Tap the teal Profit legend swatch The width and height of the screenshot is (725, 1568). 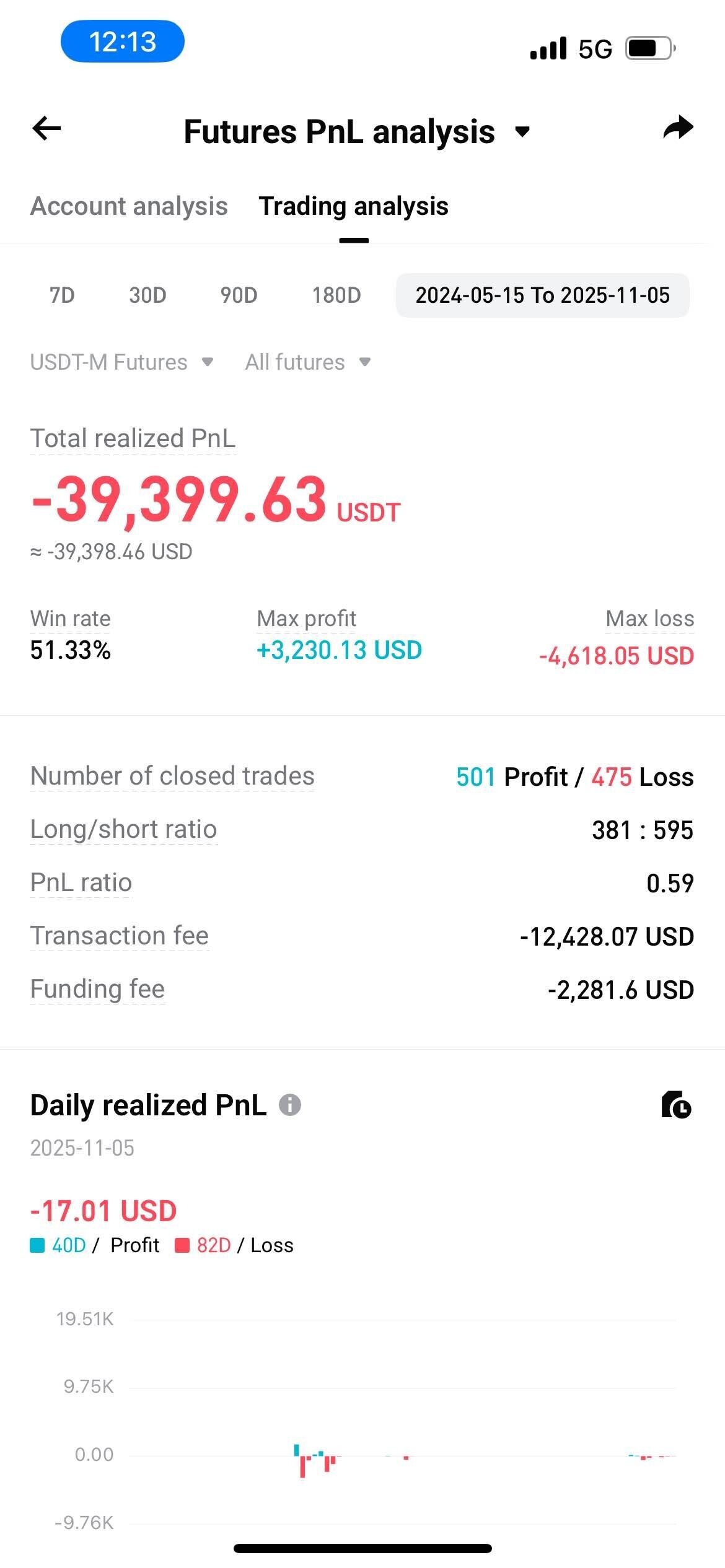[37, 1245]
